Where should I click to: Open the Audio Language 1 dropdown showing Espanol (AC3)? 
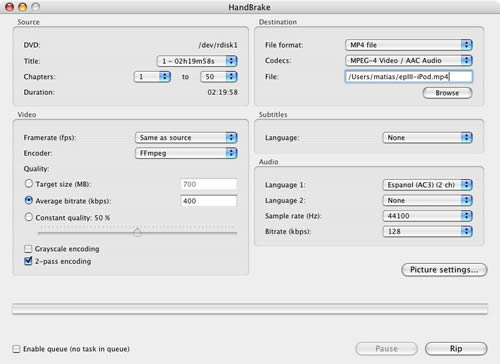pos(427,185)
